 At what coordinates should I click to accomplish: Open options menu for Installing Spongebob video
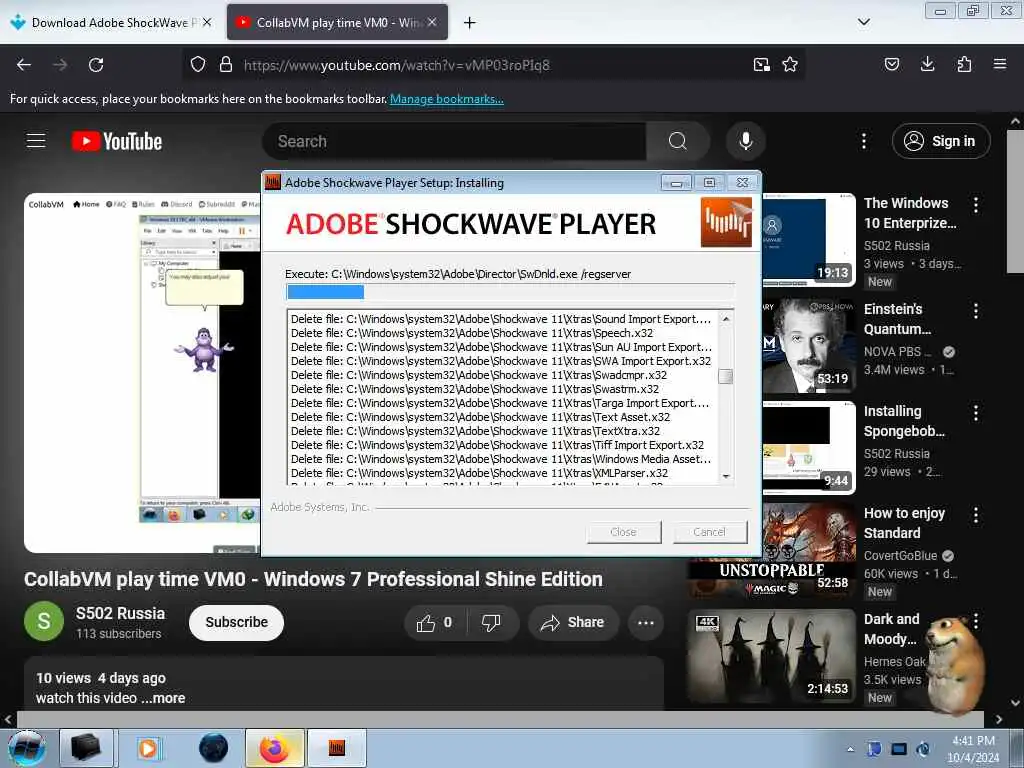tap(976, 413)
